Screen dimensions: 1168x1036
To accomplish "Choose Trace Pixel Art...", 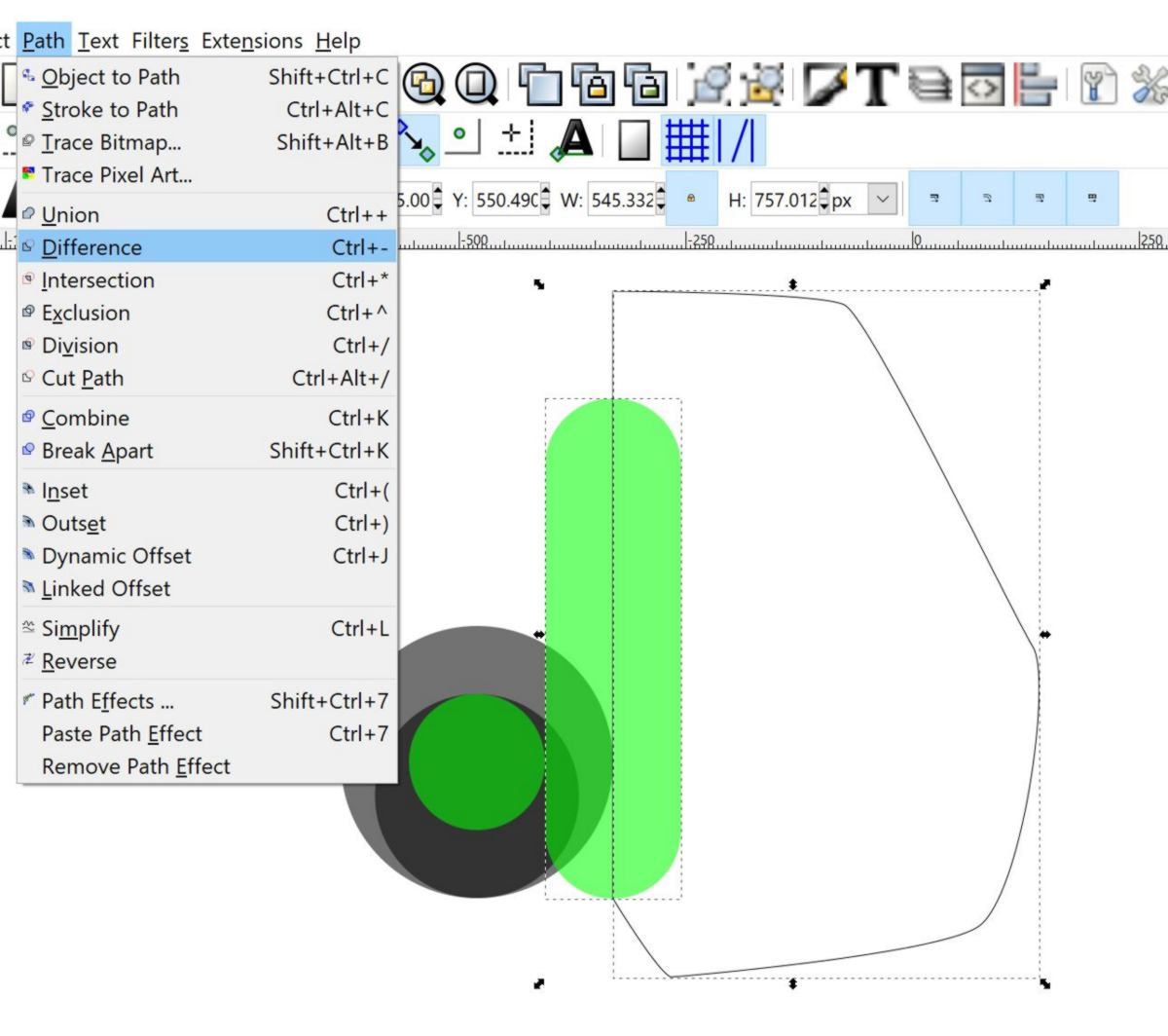I will coord(207,175).
